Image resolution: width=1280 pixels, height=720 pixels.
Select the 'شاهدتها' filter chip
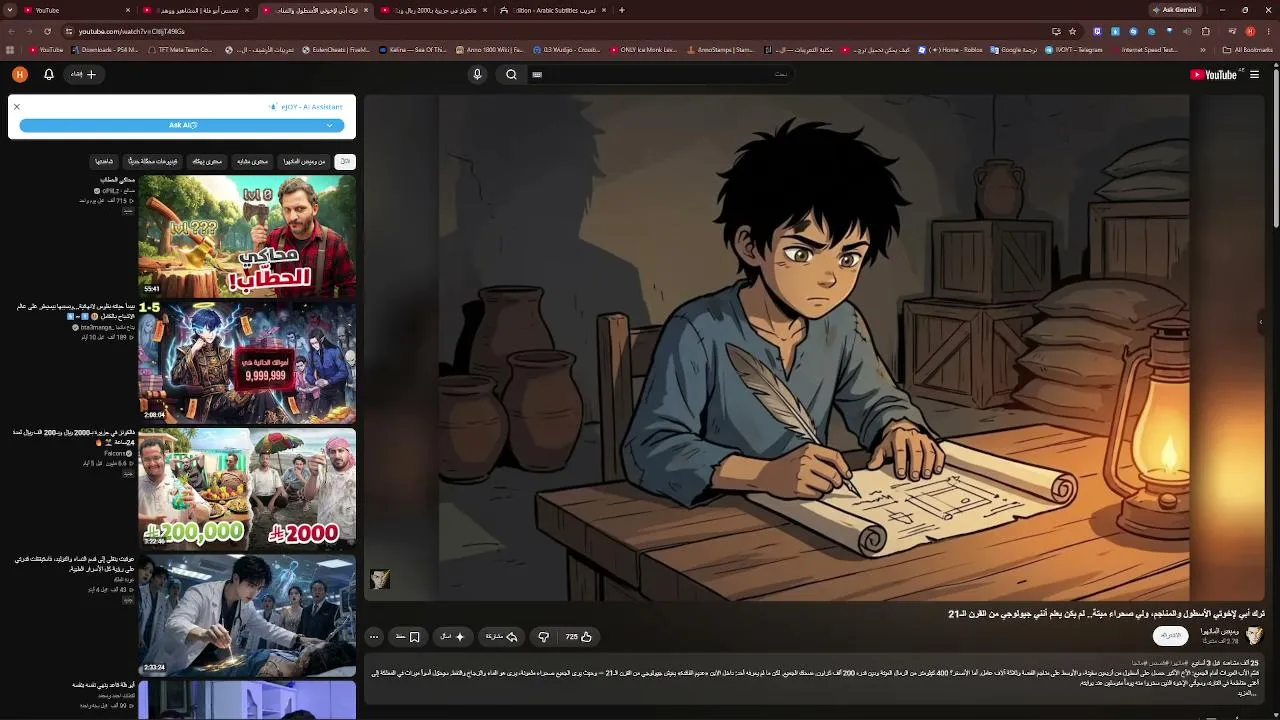point(104,161)
